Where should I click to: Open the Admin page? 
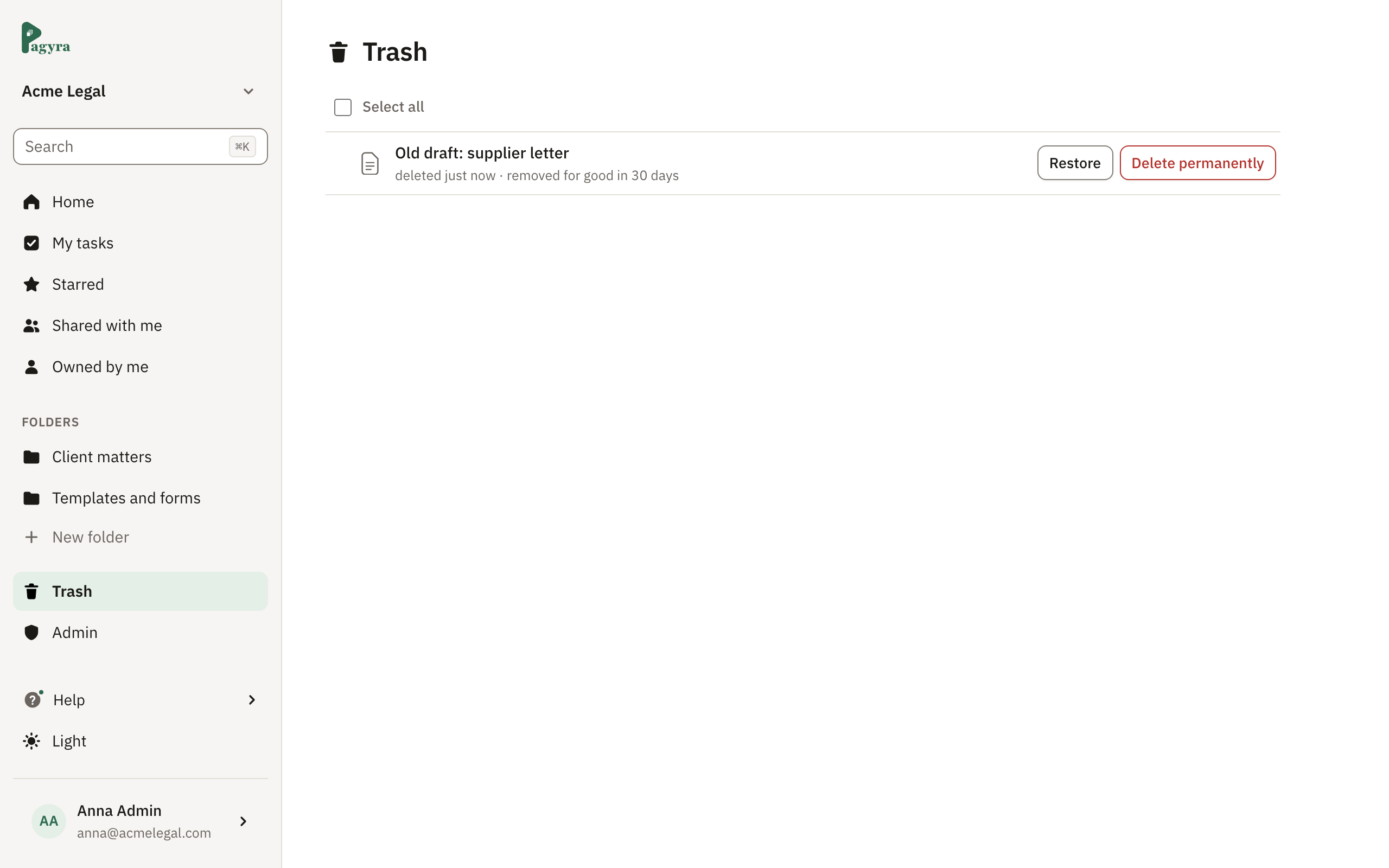140,633
